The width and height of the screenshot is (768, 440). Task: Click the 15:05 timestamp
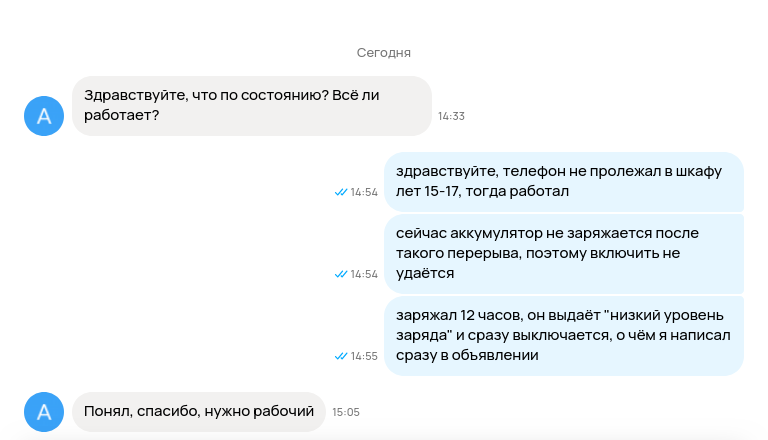tap(346, 412)
